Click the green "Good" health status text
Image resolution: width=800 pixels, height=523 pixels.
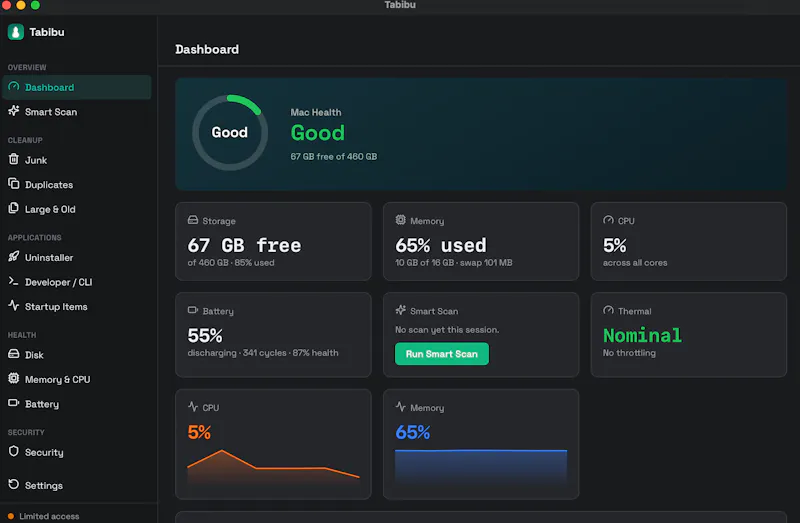pyautogui.click(x=317, y=133)
